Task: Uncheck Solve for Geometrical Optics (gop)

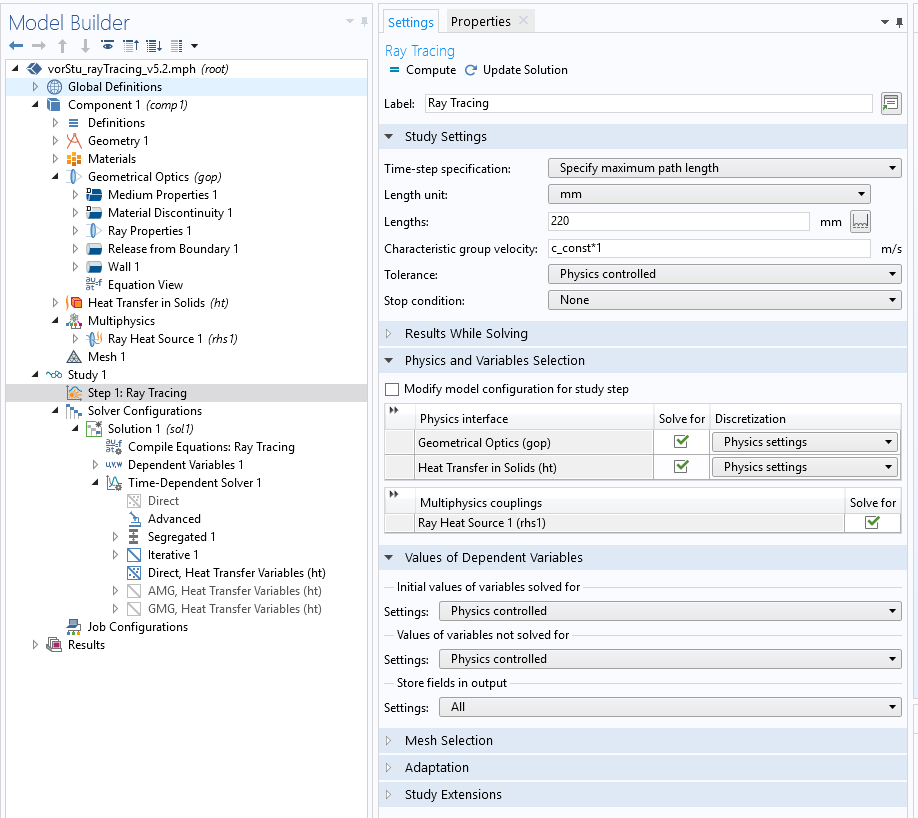Action: pyautogui.click(x=681, y=441)
